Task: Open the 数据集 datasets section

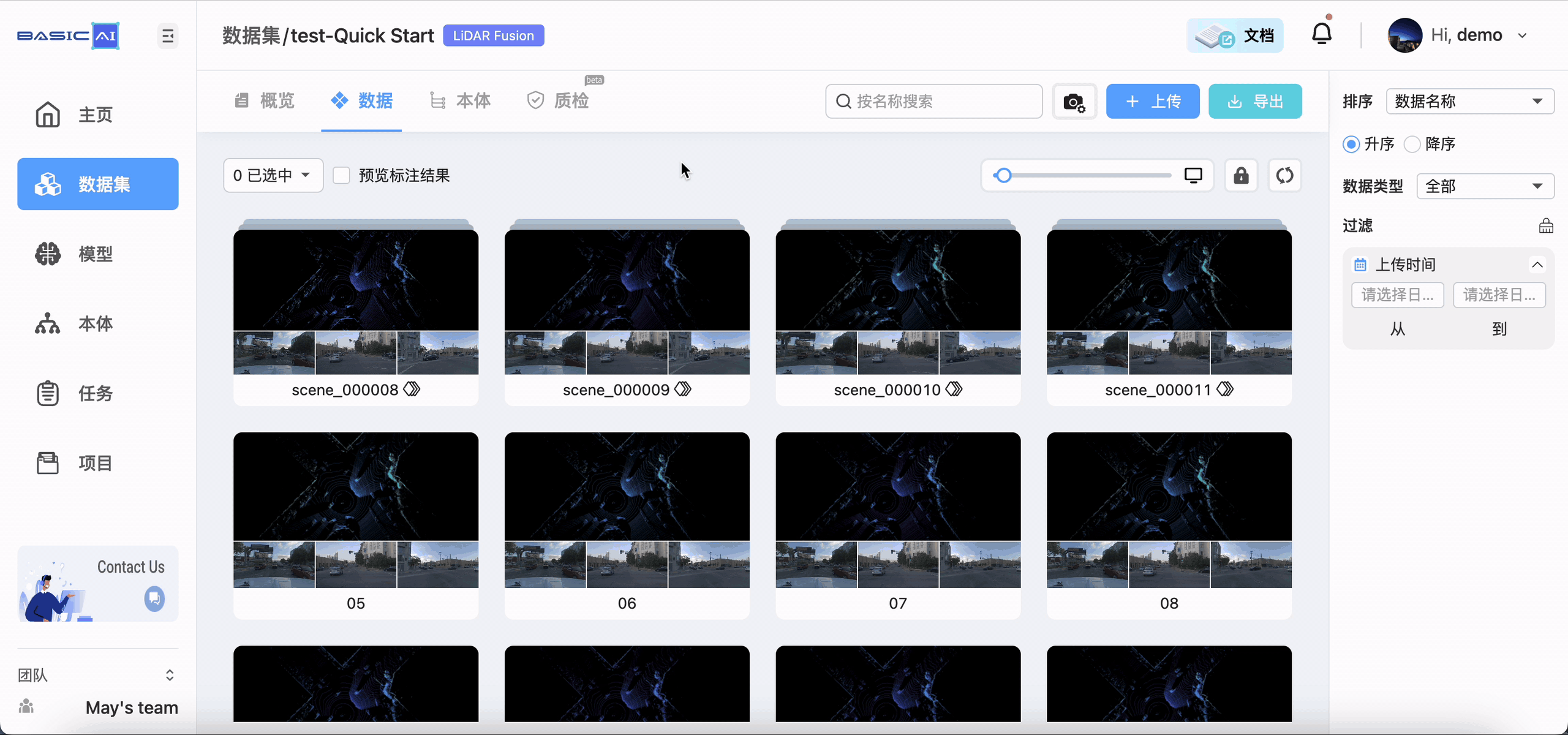Action: coord(98,184)
